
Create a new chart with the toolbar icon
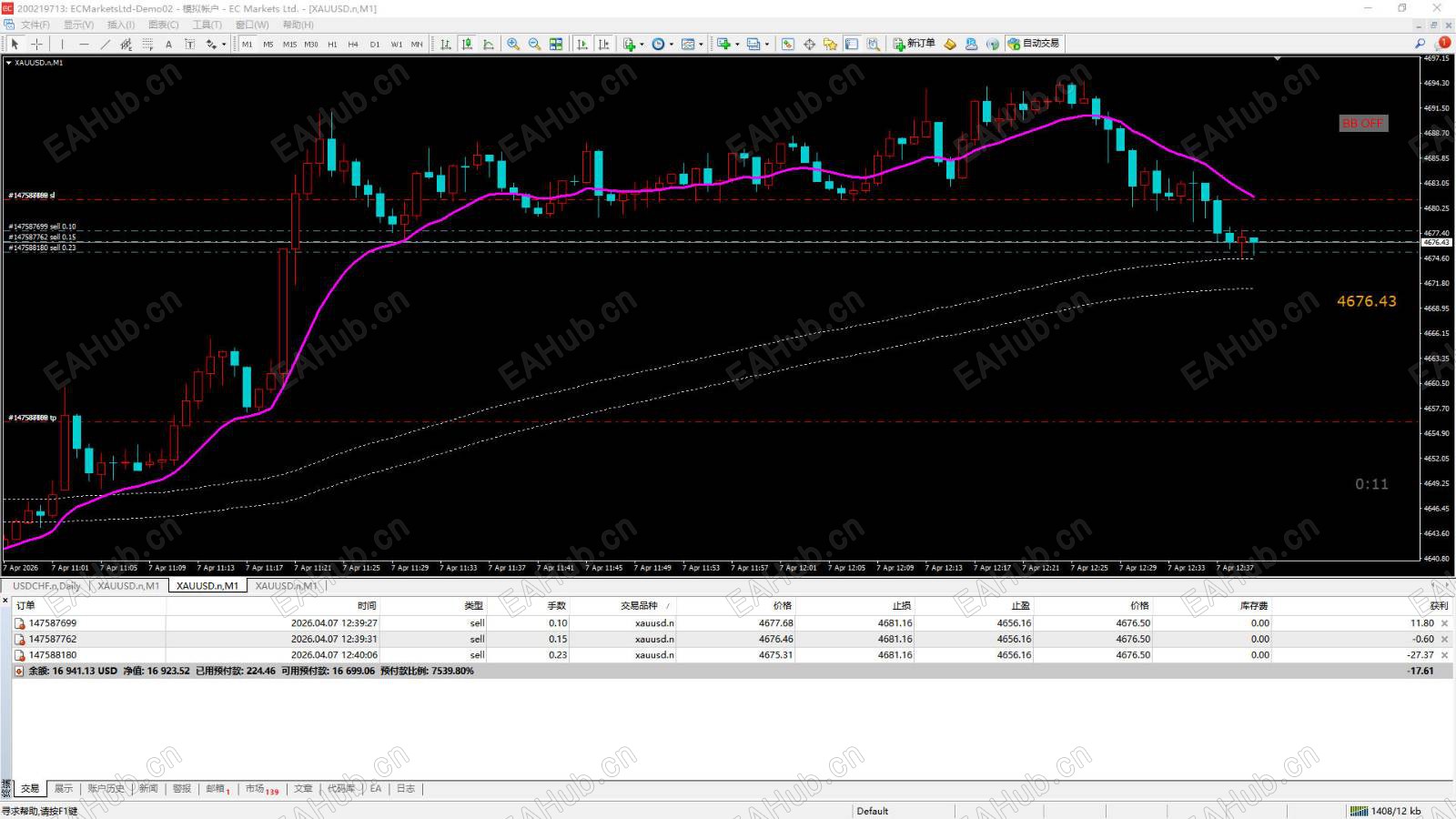pyautogui.click(x=723, y=44)
